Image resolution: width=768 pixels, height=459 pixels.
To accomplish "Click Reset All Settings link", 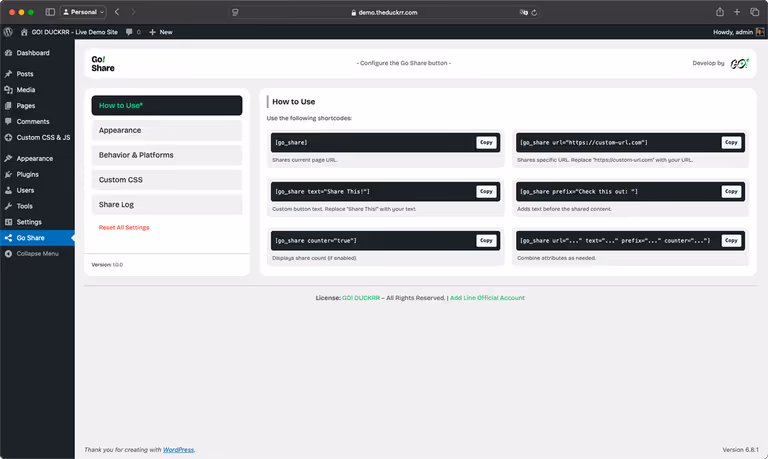I will (x=125, y=228).
